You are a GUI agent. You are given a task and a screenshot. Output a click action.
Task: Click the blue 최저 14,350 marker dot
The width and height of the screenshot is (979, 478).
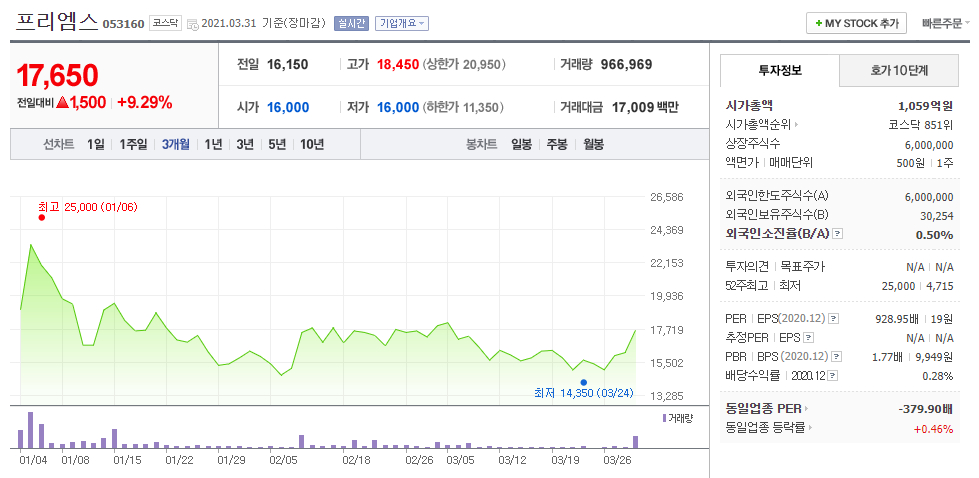pyautogui.click(x=583, y=383)
